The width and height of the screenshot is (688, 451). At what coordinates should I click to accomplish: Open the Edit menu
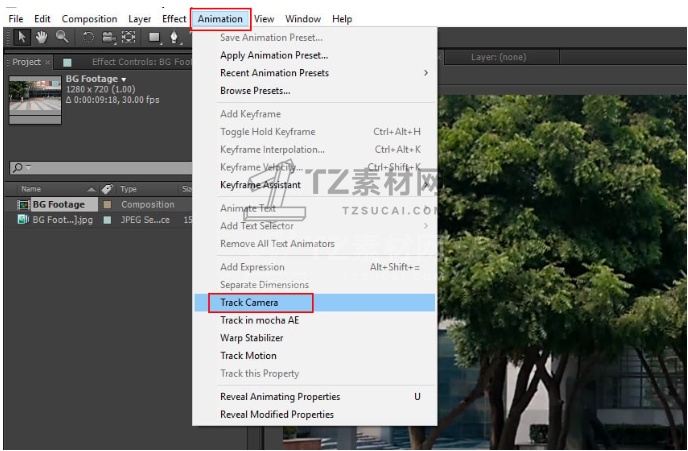42,19
